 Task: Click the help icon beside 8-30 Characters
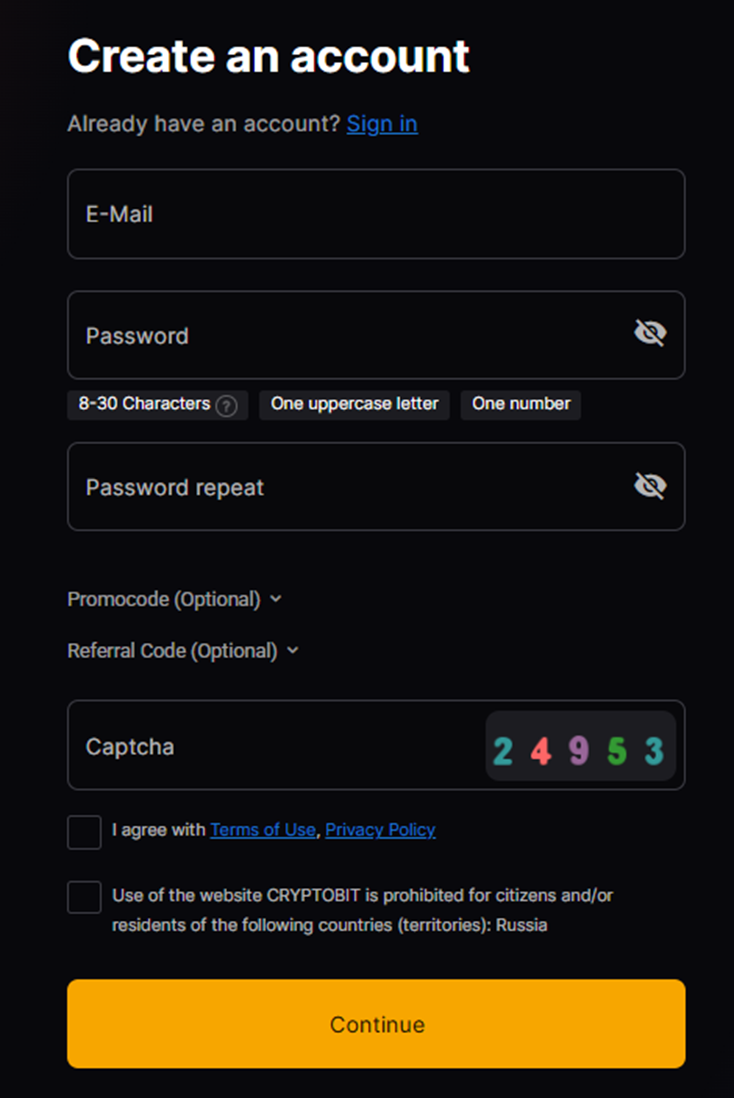tap(226, 405)
